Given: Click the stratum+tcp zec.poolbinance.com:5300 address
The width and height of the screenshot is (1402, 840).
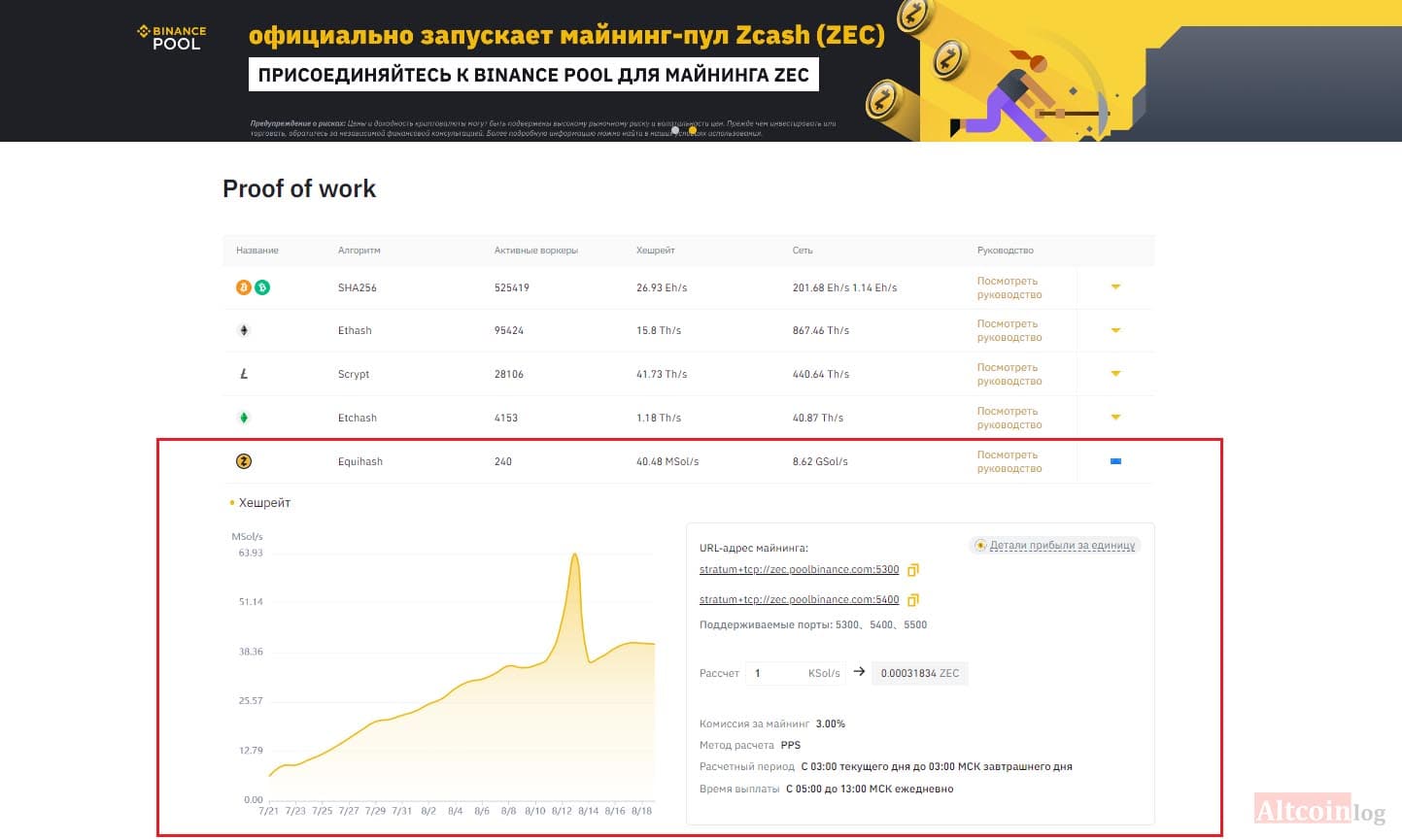Looking at the screenshot, I should pos(800,570).
